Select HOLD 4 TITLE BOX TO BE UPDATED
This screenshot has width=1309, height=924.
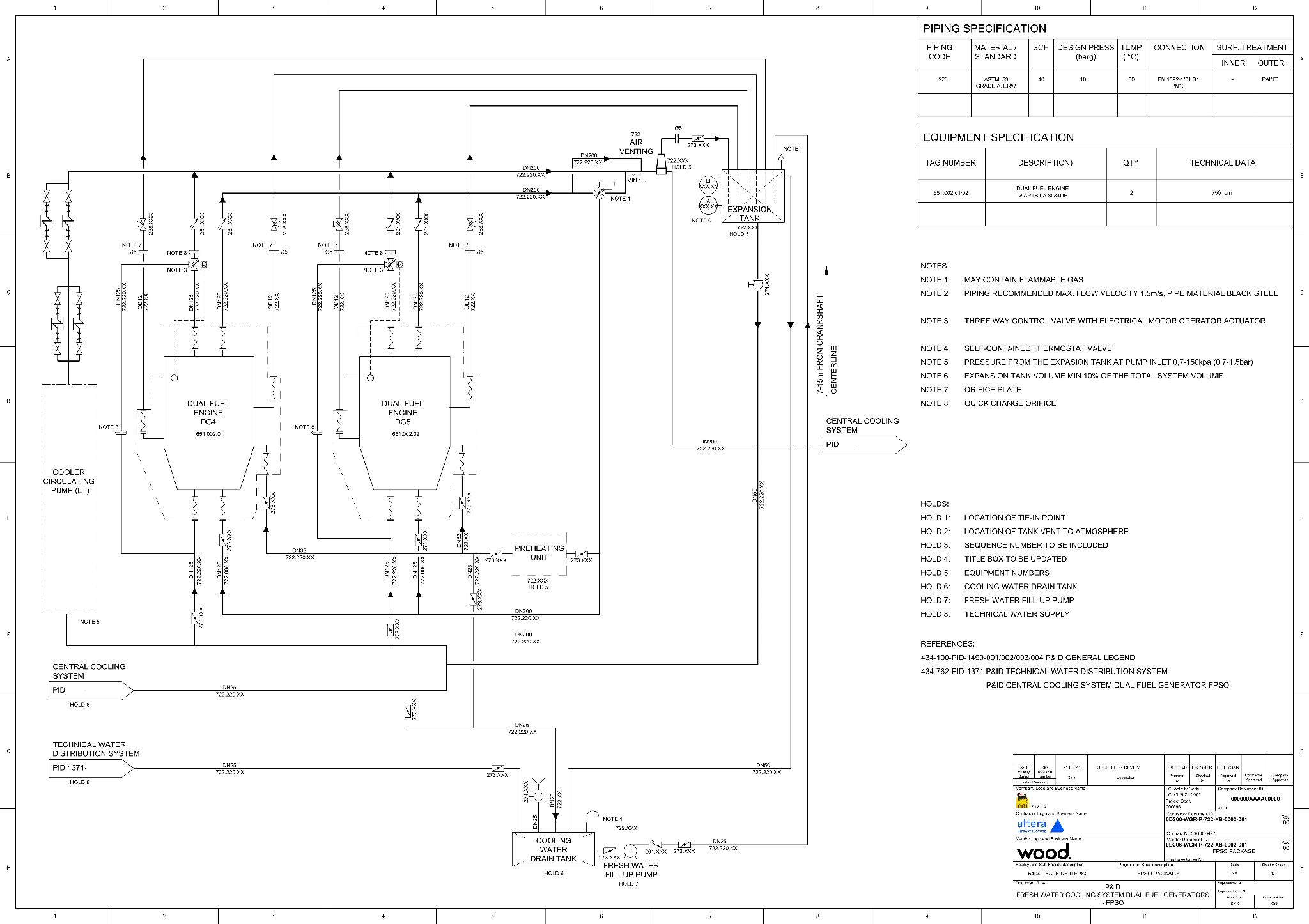pos(1015,559)
